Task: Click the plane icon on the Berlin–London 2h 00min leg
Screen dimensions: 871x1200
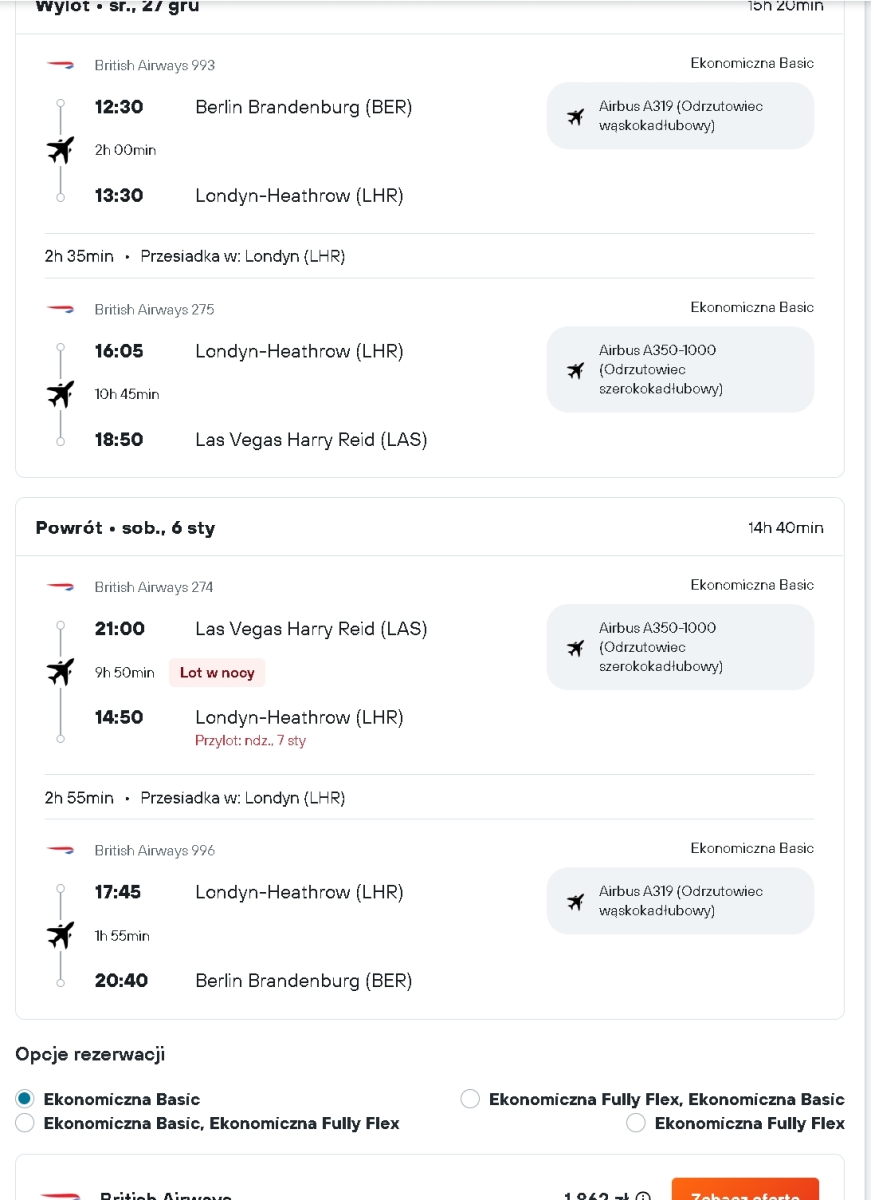Action: pos(60,150)
